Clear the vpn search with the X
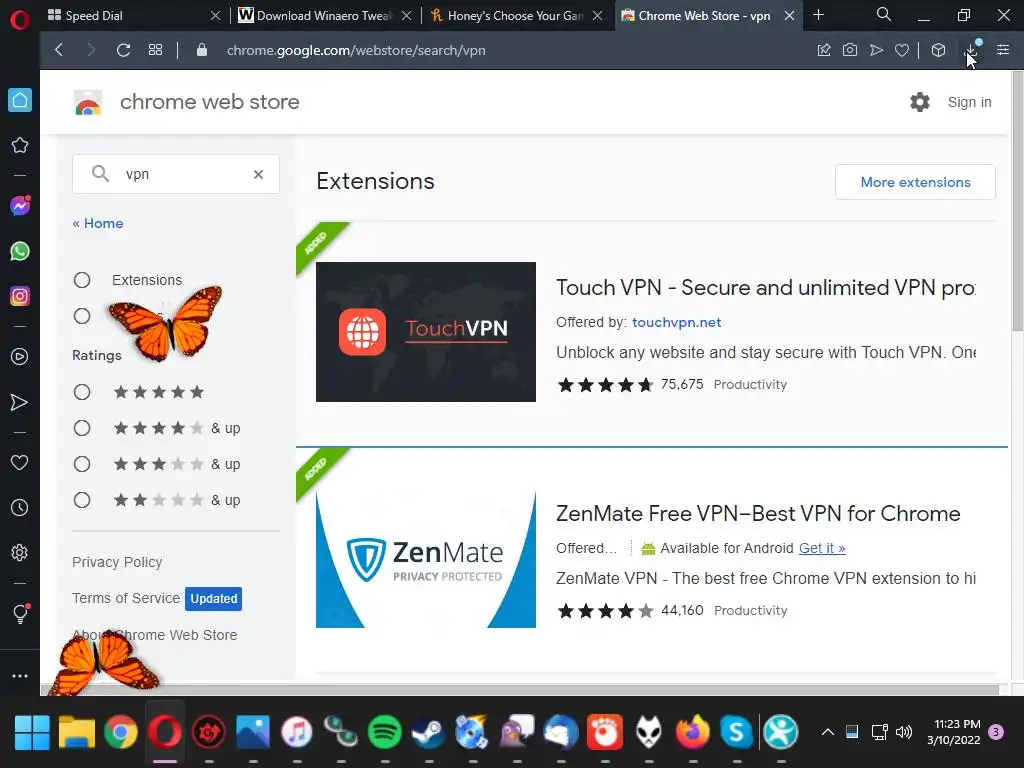 pyautogui.click(x=259, y=174)
